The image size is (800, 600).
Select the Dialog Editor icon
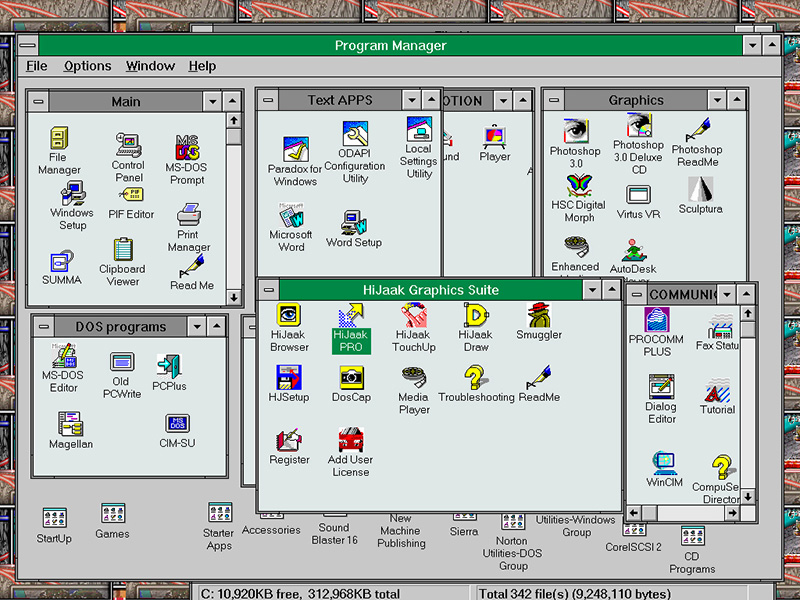click(x=662, y=387)
